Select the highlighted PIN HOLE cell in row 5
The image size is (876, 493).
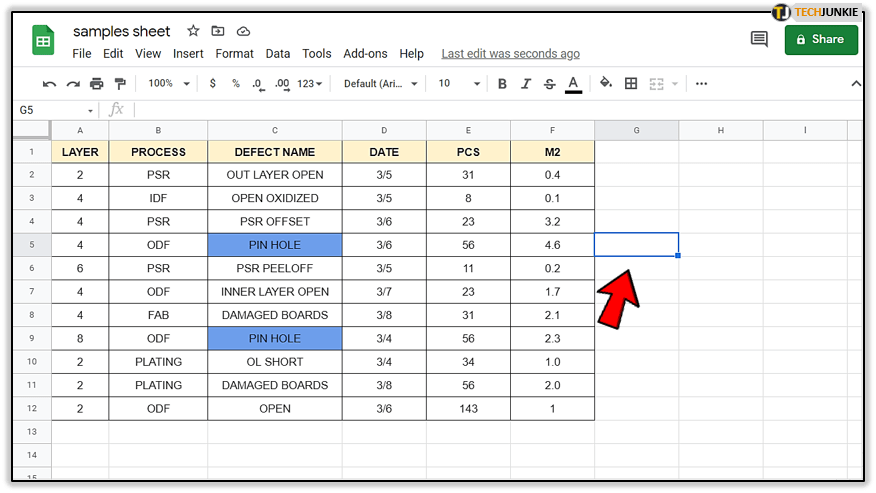point(274,245)
